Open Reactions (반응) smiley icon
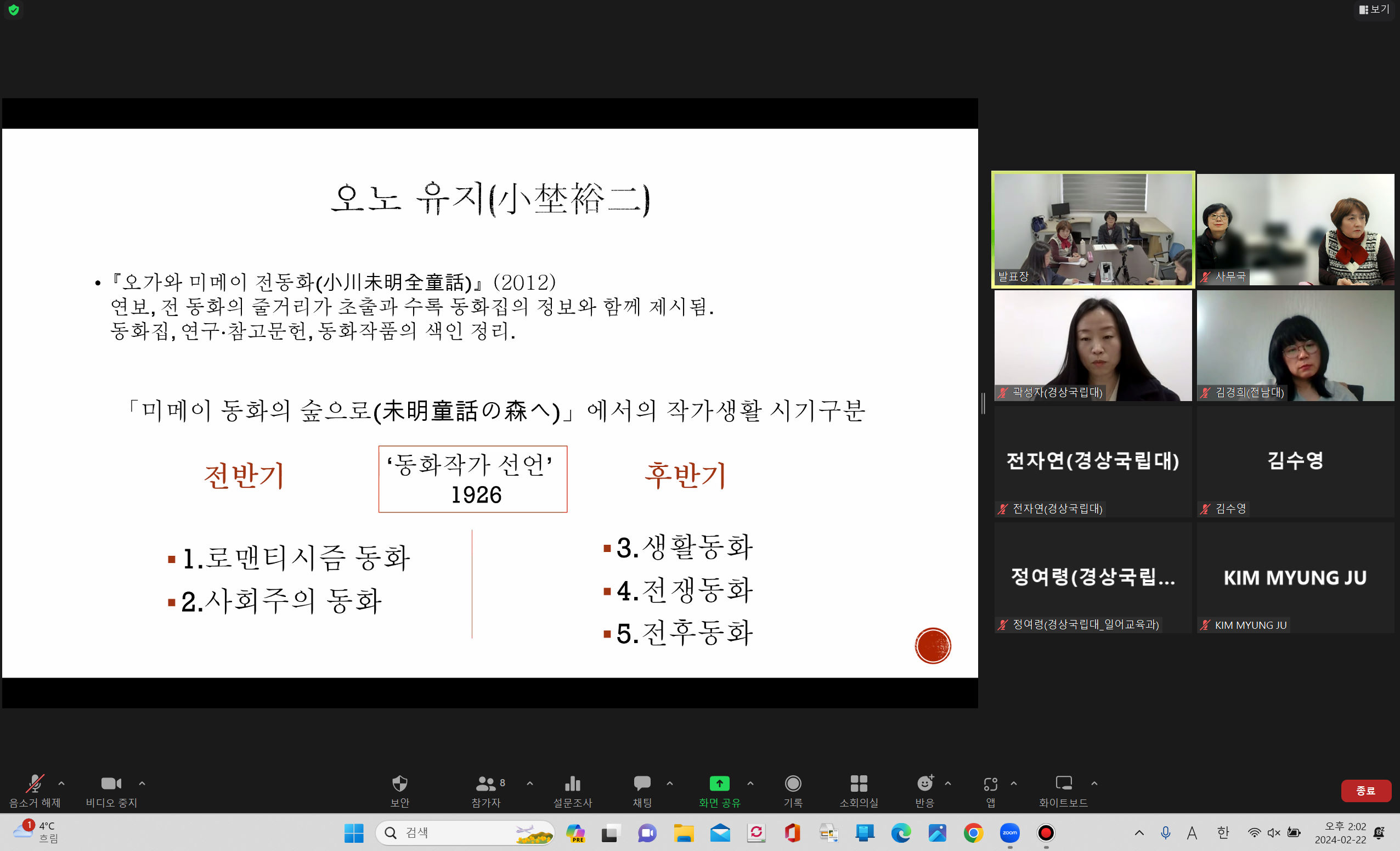The height and width of the screenshot is (851, 1400). point(924,785)
